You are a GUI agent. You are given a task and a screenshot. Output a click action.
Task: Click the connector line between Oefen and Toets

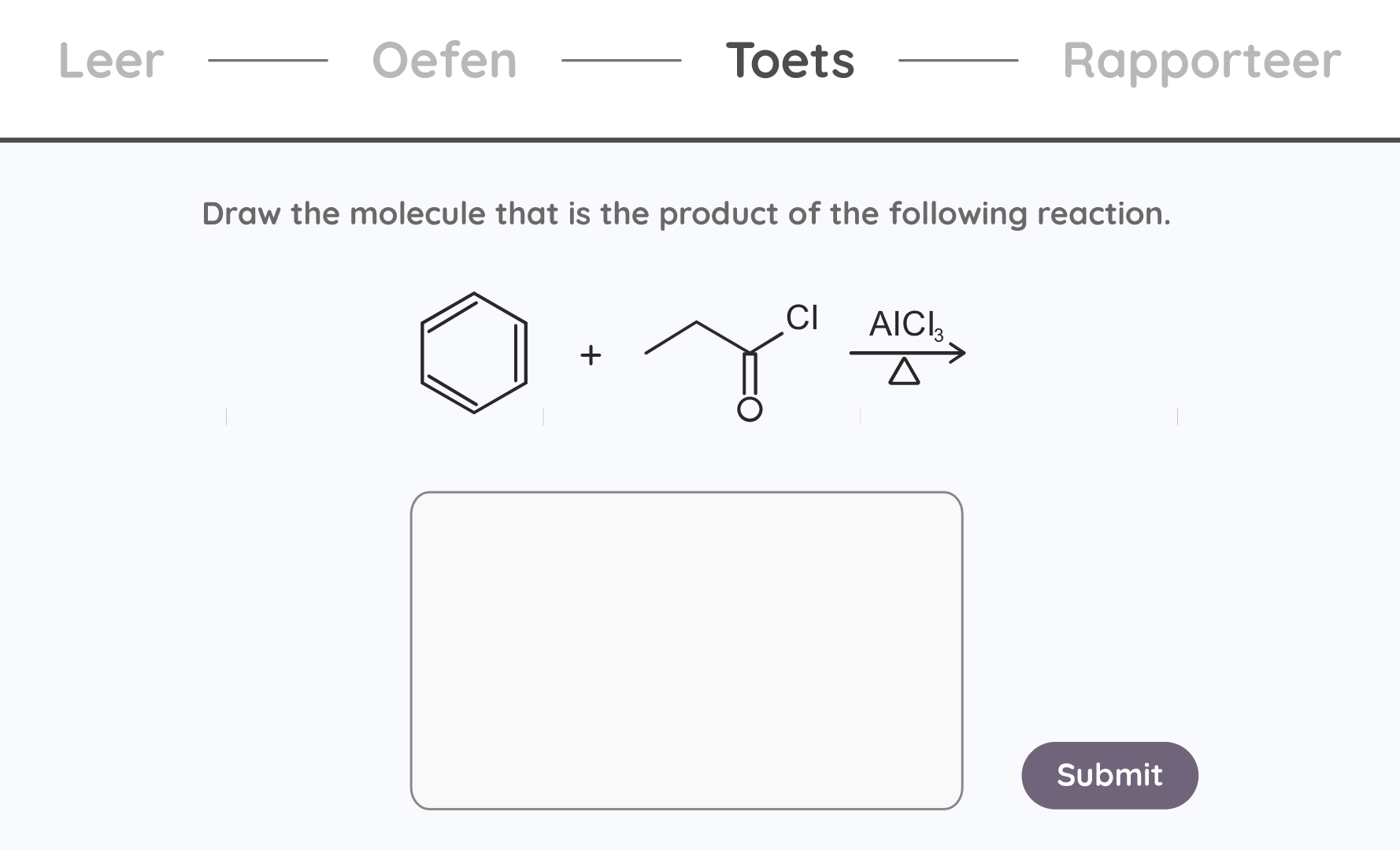point(621,60)
